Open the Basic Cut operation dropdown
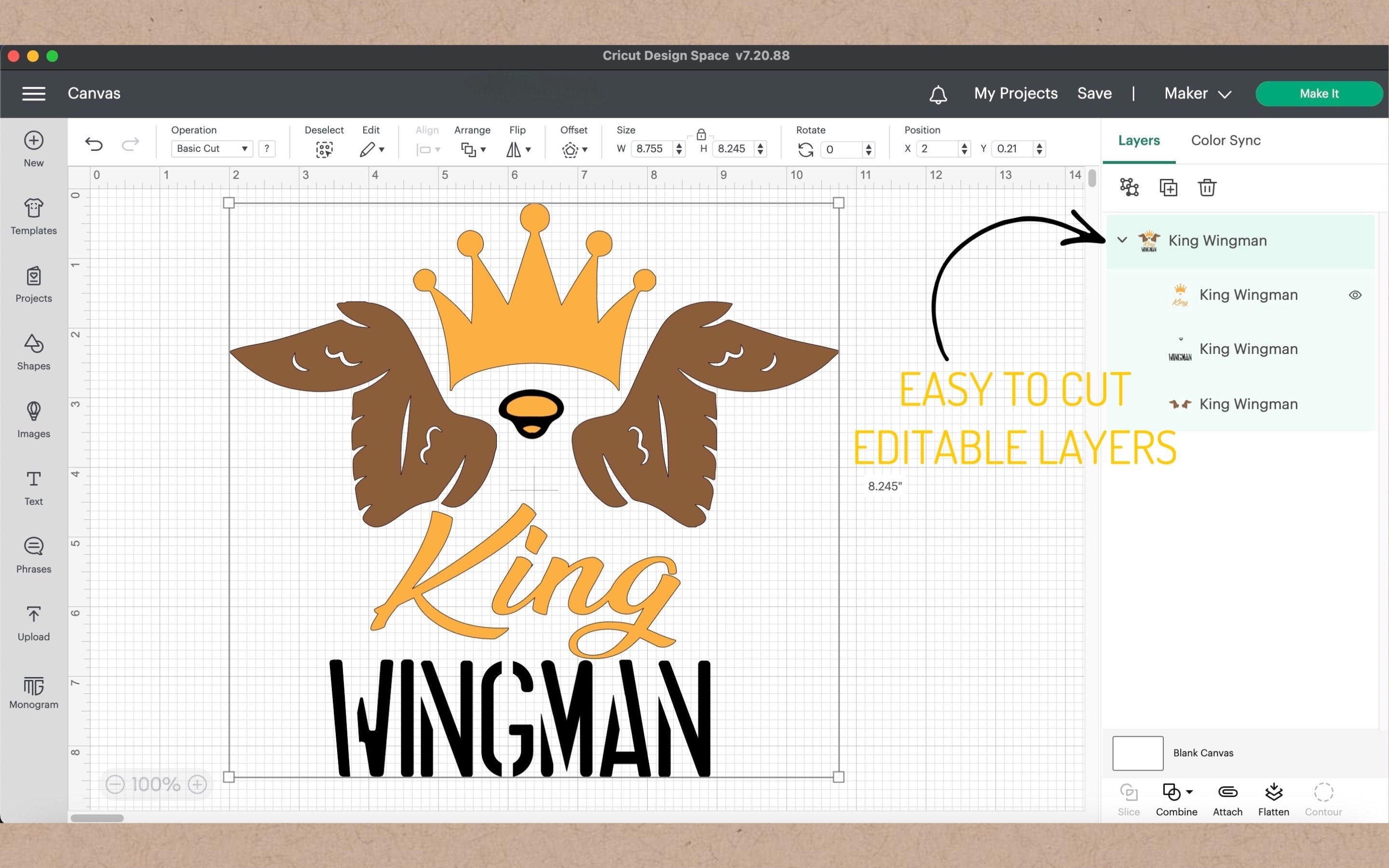 click(211, 148)
